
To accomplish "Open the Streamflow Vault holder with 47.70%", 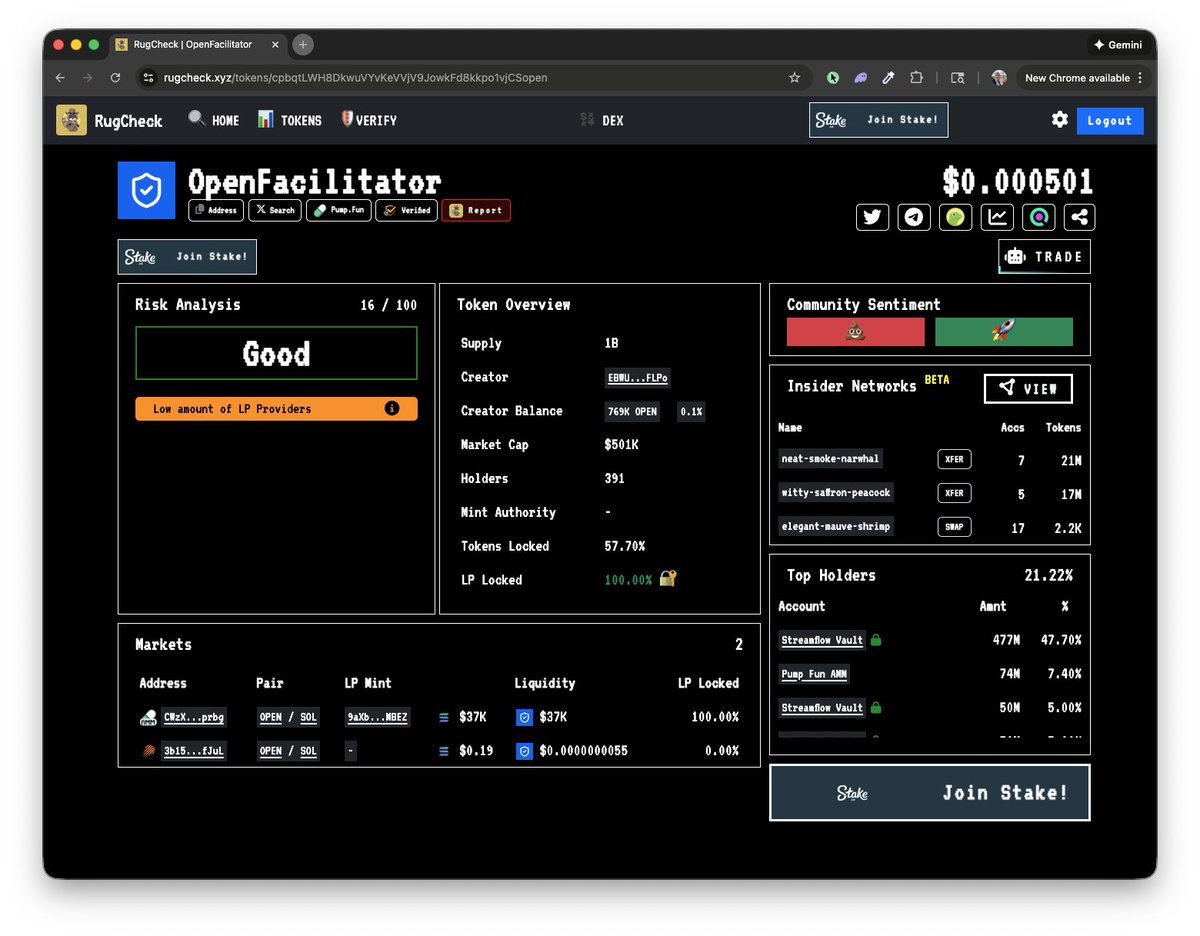I will click(821, 639).
